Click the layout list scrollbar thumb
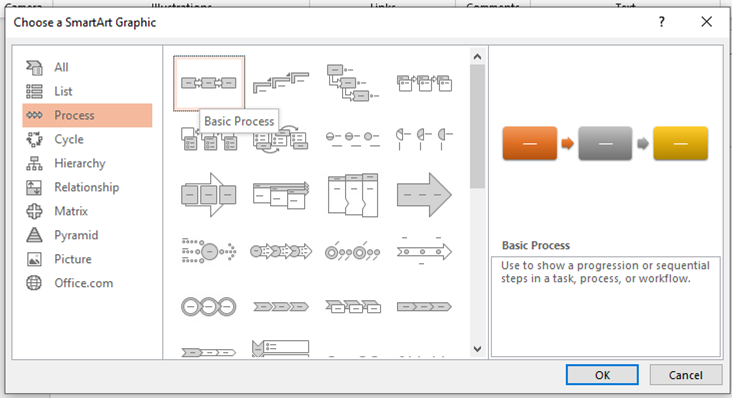 coord(477,126)
